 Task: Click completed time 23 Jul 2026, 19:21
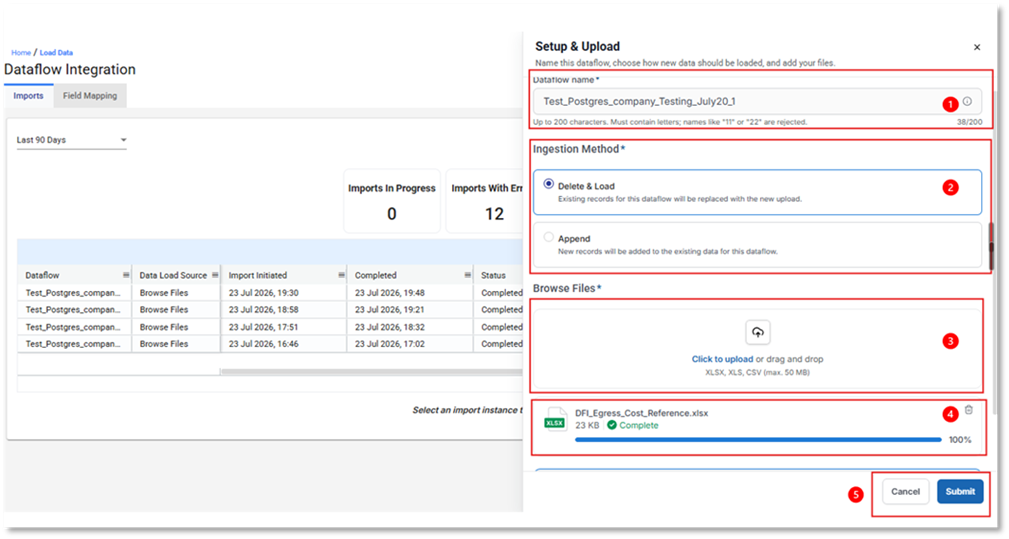click(389, 309)
